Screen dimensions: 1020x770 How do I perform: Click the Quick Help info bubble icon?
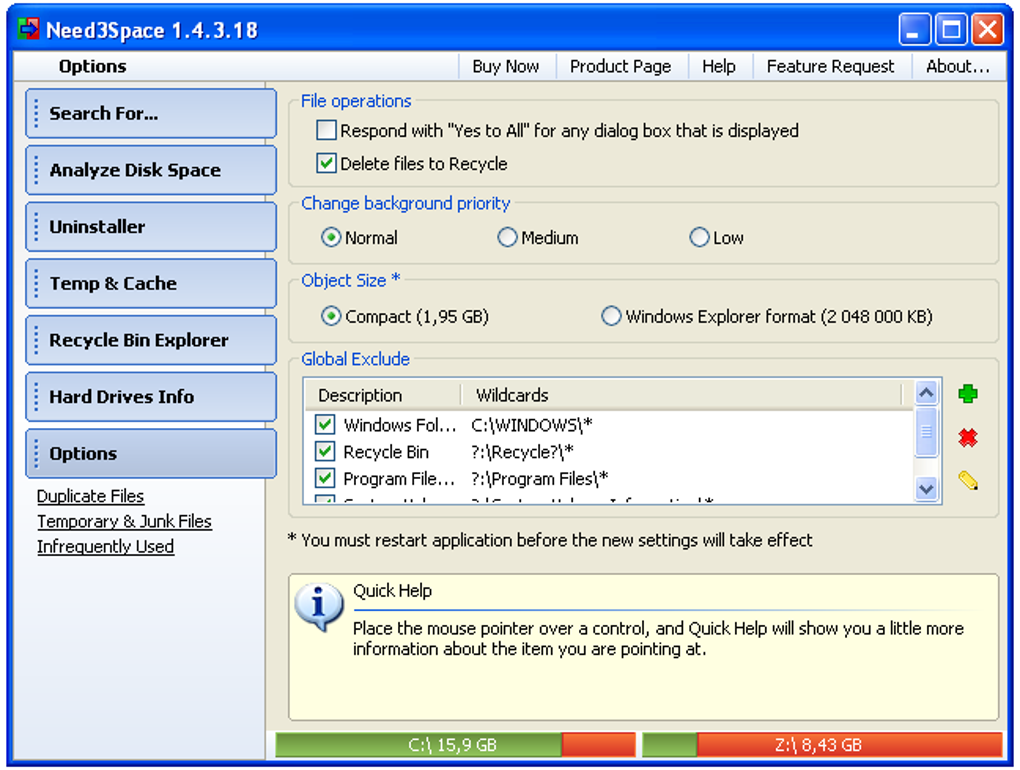[319, 607]
